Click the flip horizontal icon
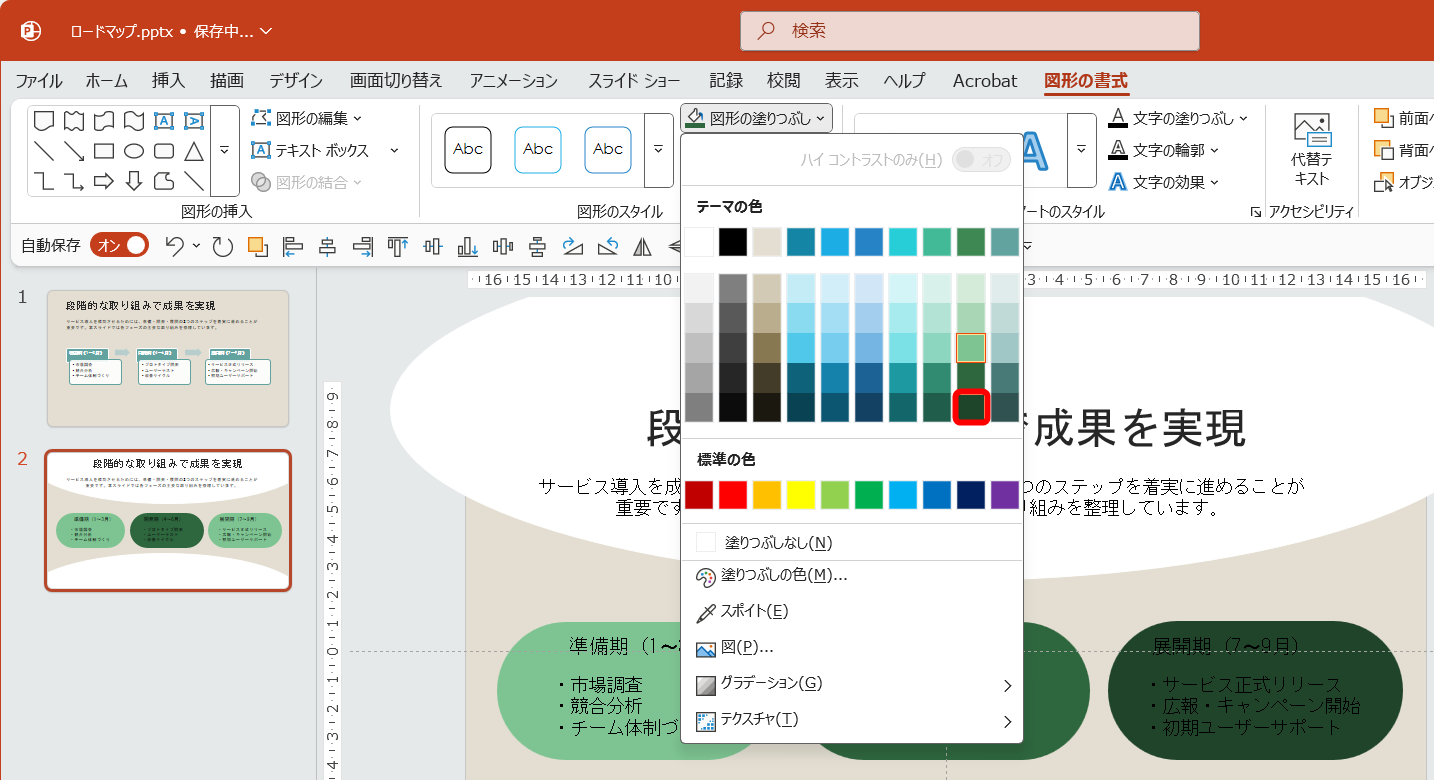Viewport: 1434px width, 780px height. pyautogui.click(x=641, y=245)
